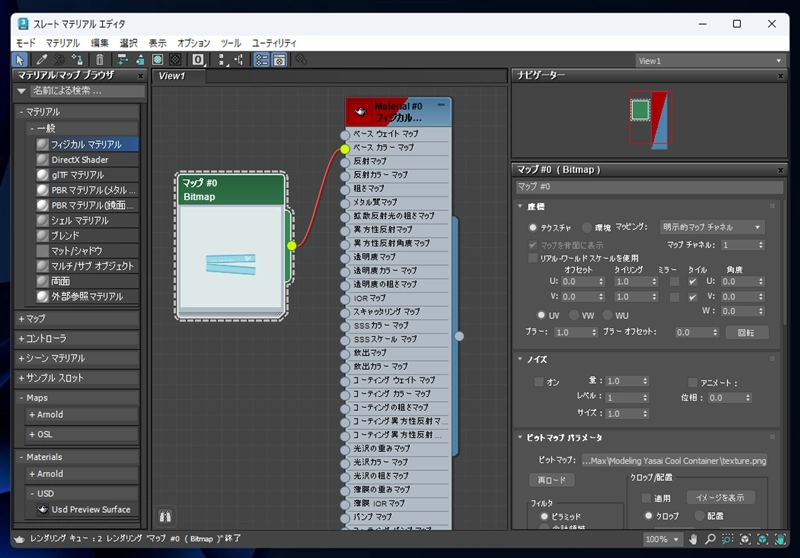800x558 pixels.
Task: Switch to the View1 tab
Action: click(172, 76)
